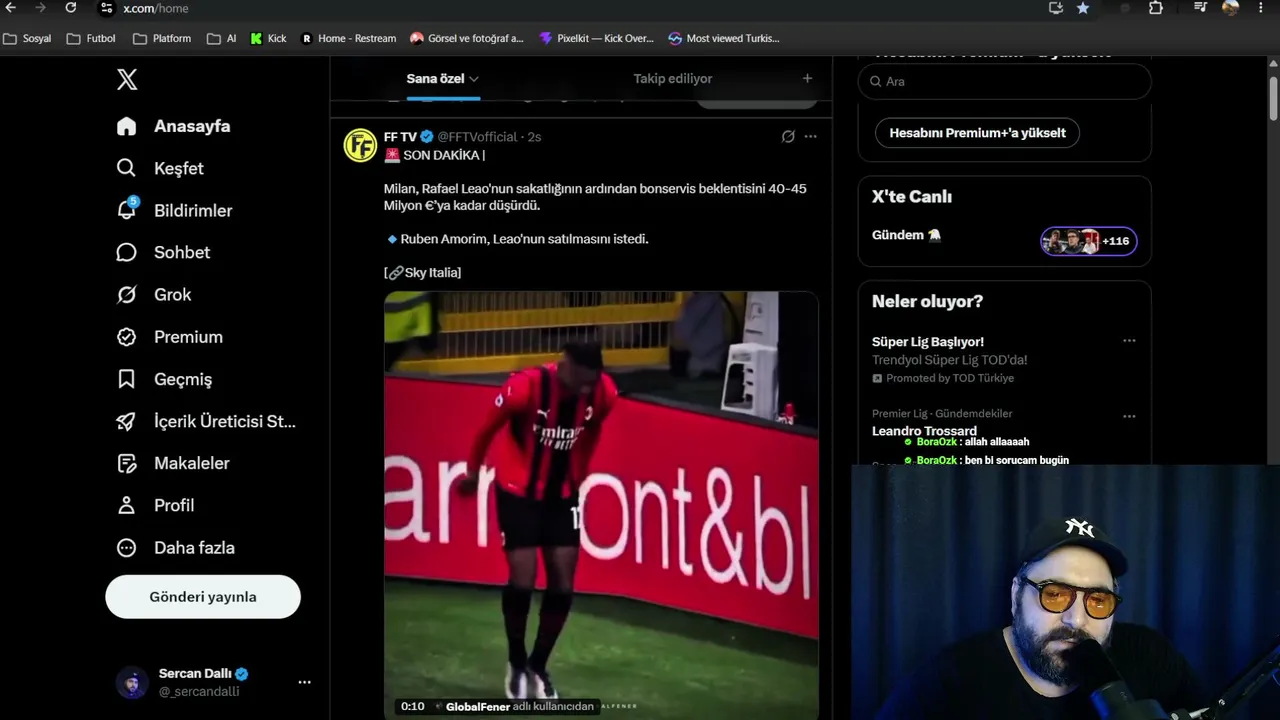Click the Ara search field

[x=1005, y=81]
